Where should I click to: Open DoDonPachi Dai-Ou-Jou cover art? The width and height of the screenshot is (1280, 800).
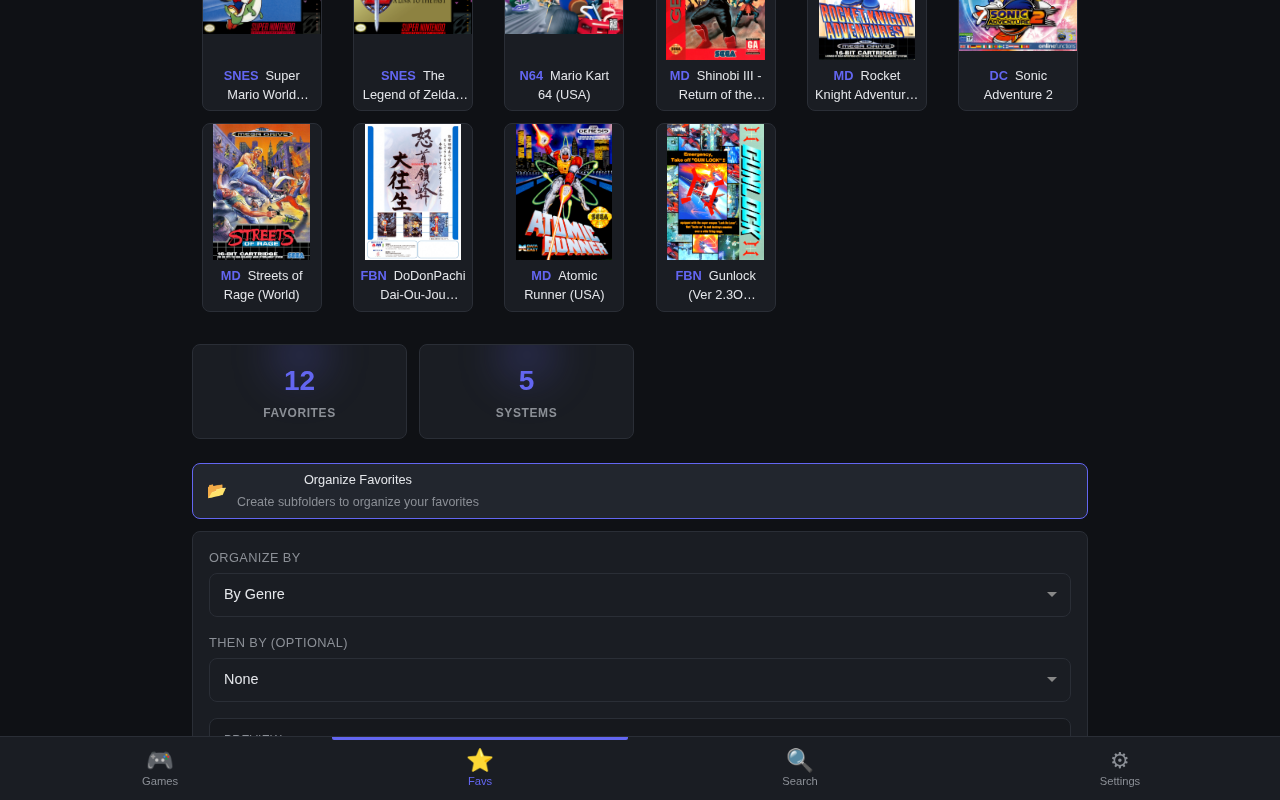[x=413, y=192]
